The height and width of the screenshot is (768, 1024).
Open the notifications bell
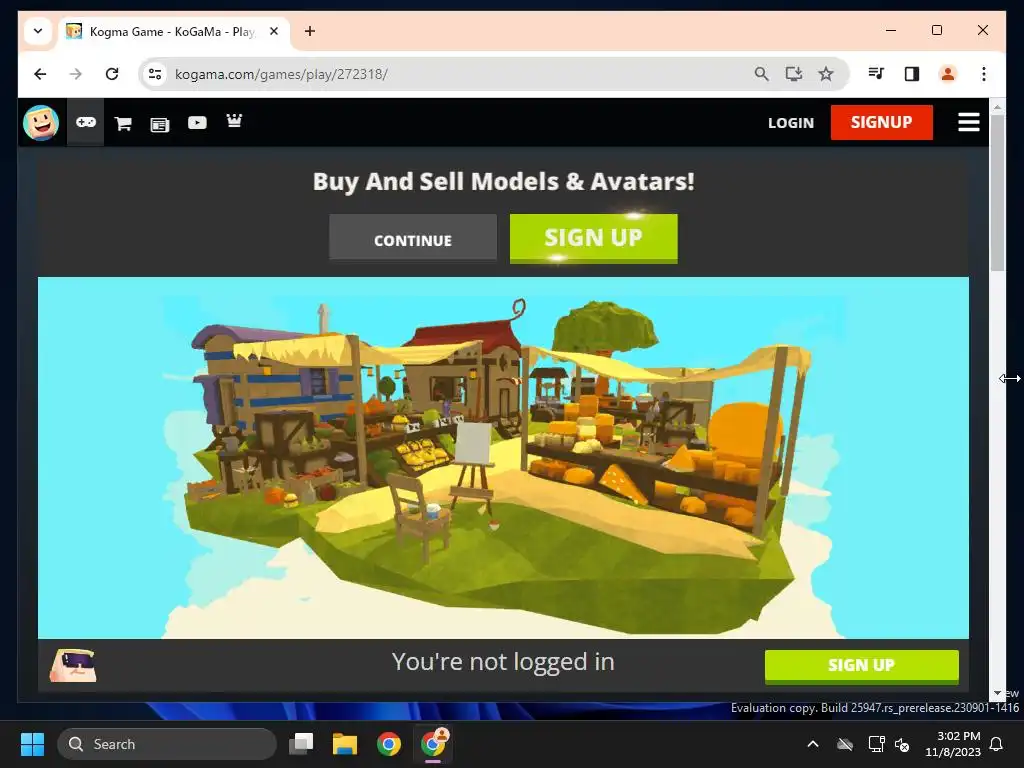[x=997, y=744]
